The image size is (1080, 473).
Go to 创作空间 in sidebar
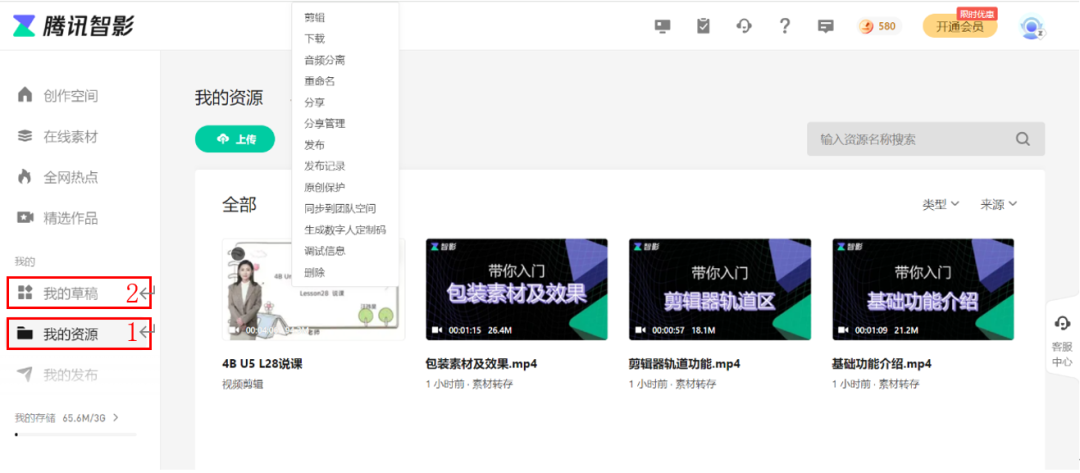click(x=70, y=96)
